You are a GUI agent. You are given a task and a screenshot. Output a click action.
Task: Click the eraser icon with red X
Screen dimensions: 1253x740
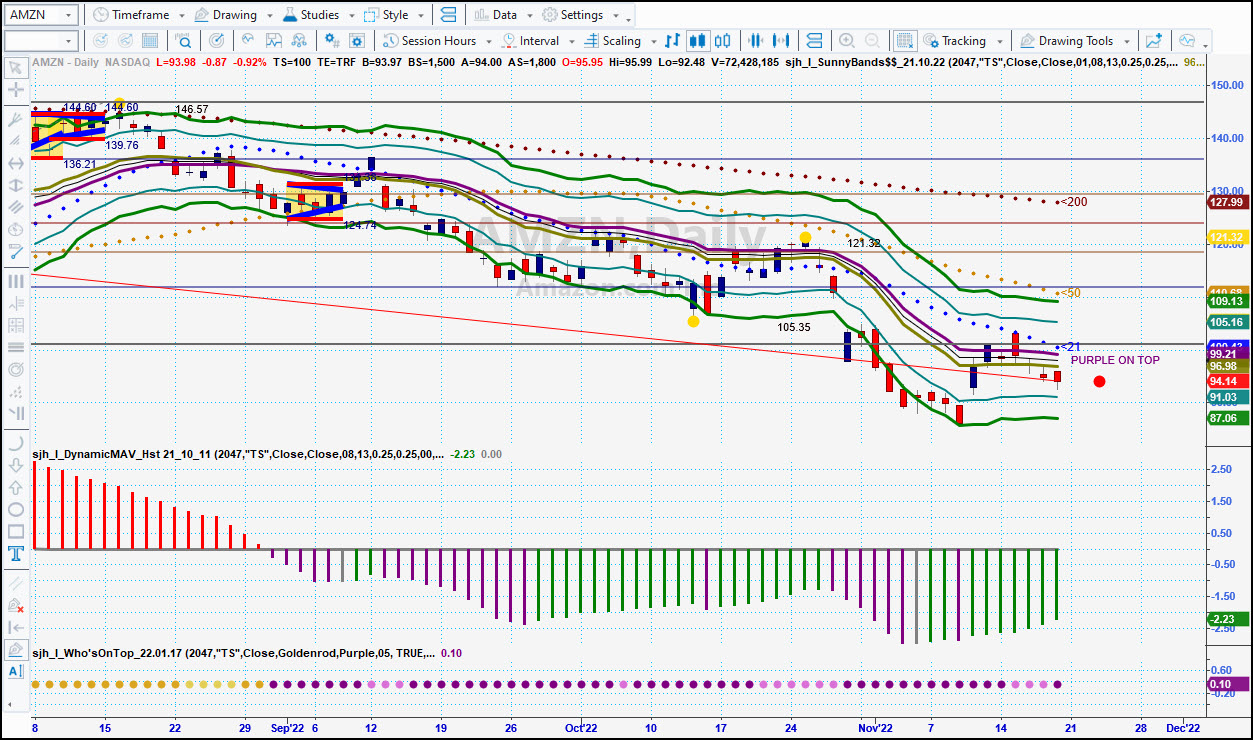[x=16, y=605]
